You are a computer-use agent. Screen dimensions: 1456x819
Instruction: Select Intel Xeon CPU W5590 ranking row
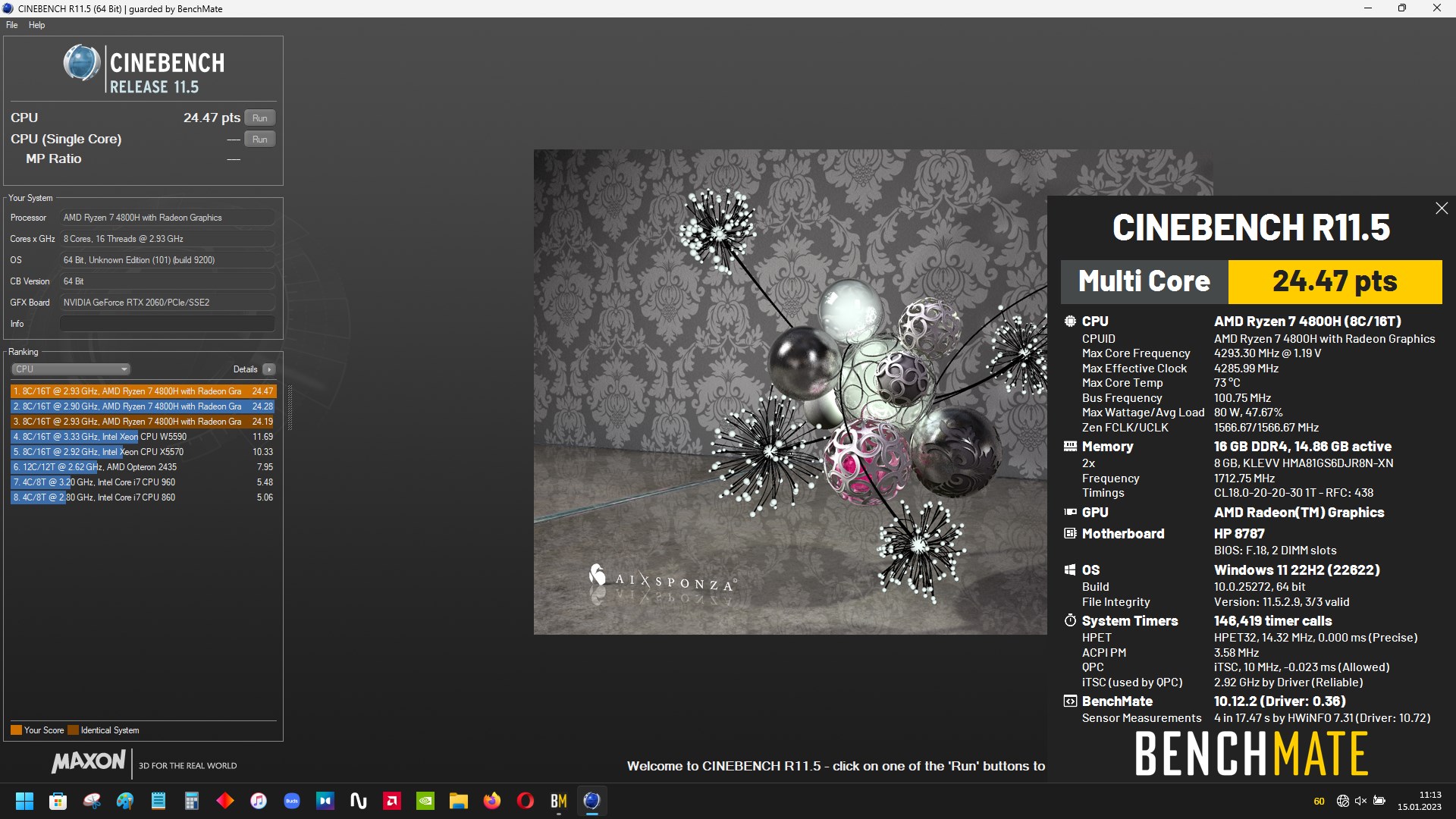(143, 437)
